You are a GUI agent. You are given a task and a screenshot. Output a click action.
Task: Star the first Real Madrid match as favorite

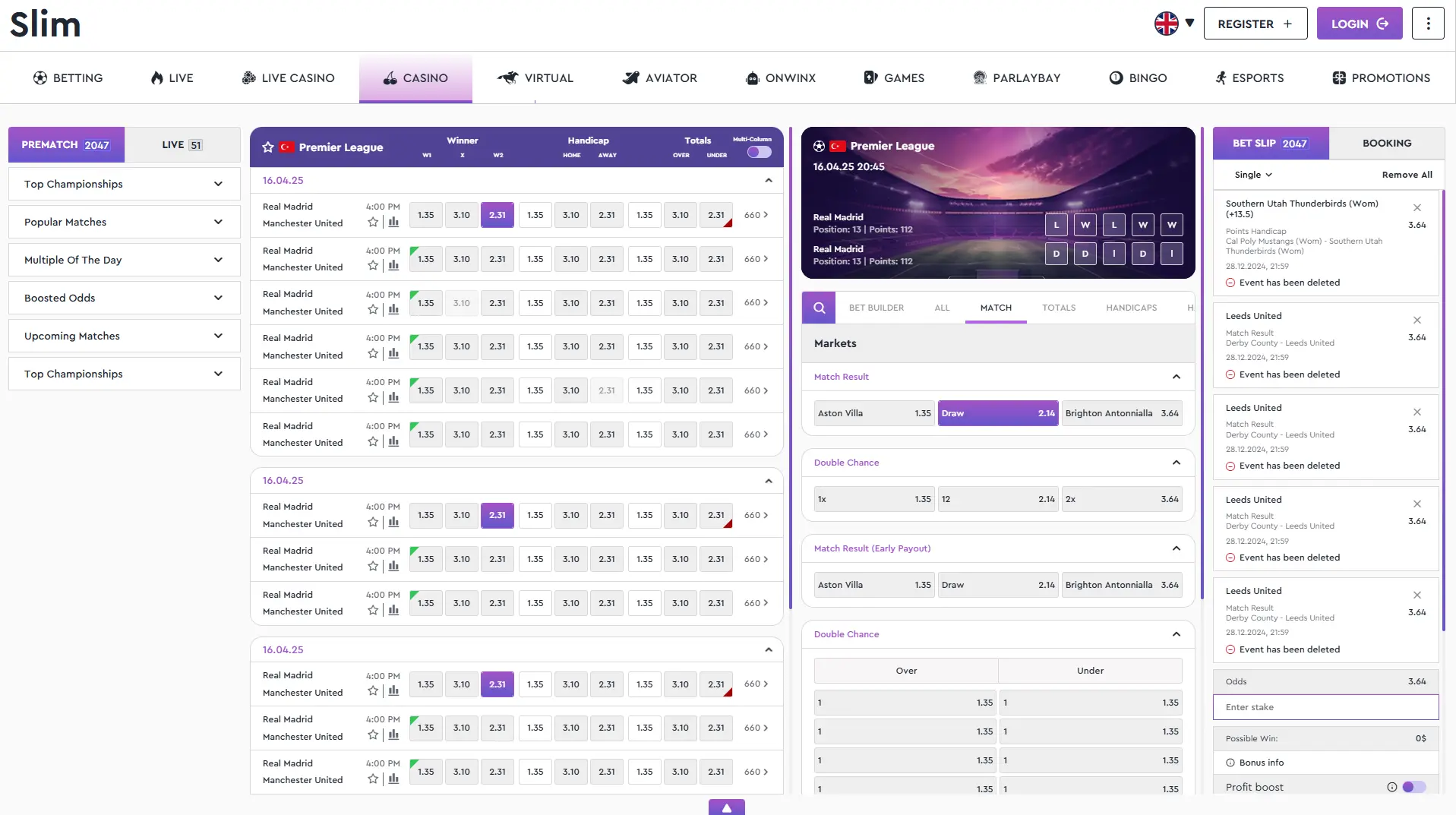[x=373, y=223]
